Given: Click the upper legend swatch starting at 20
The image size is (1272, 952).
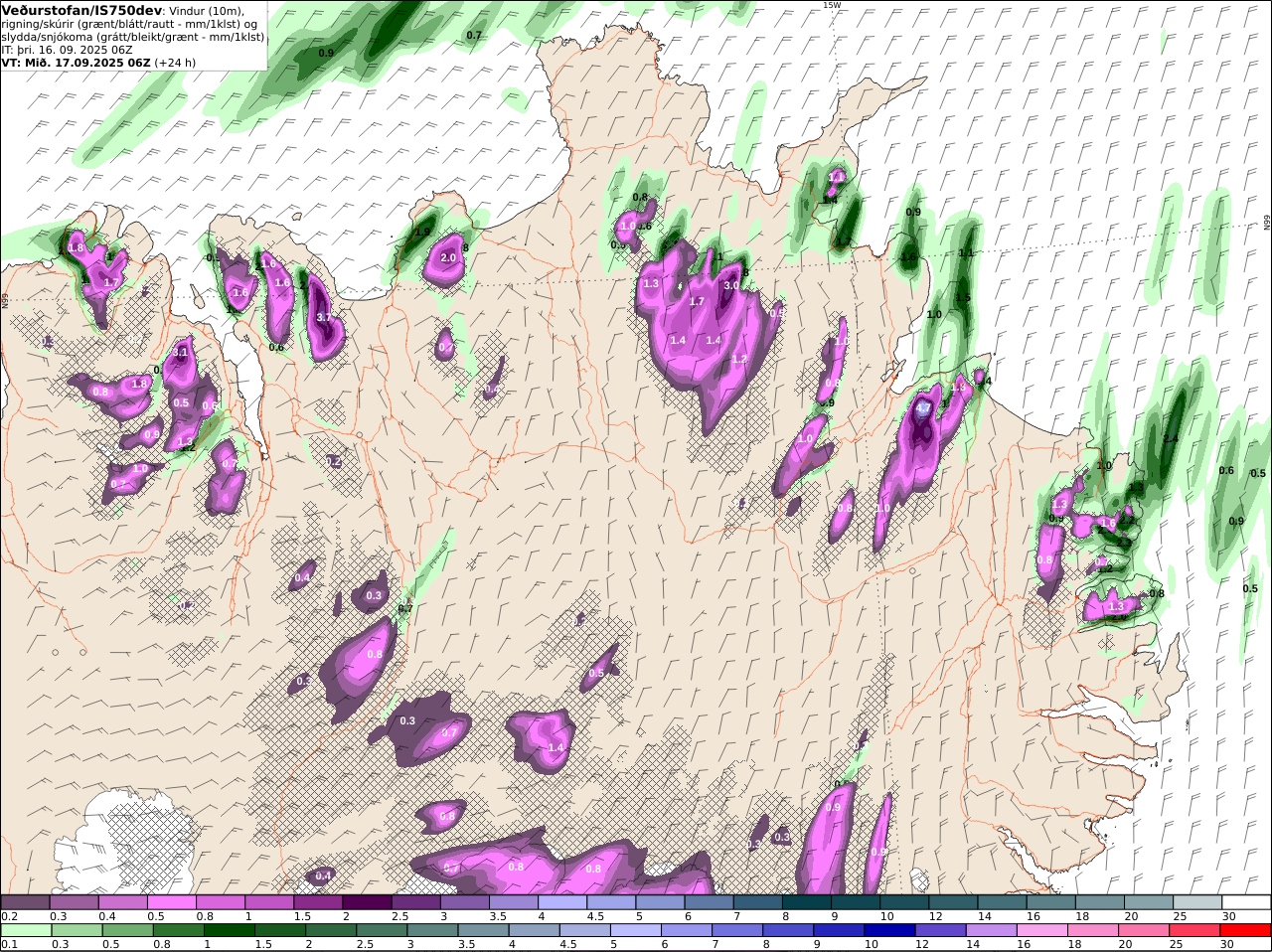Looking at the screenshot, I should coord(1149,902).
